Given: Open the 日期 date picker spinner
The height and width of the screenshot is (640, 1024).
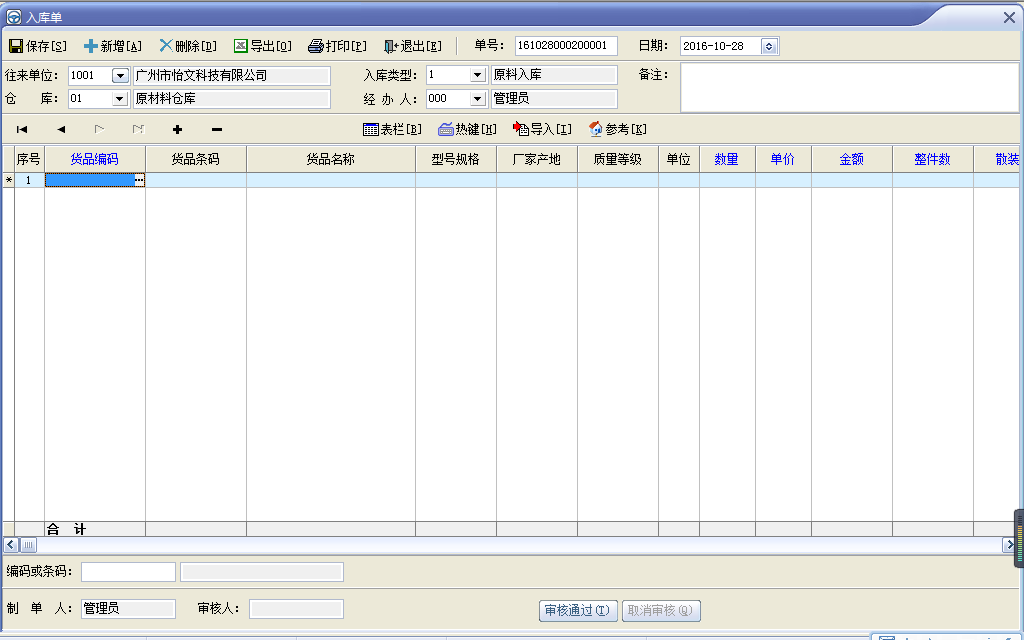Looking at the screenshot, I should point(769,46).
